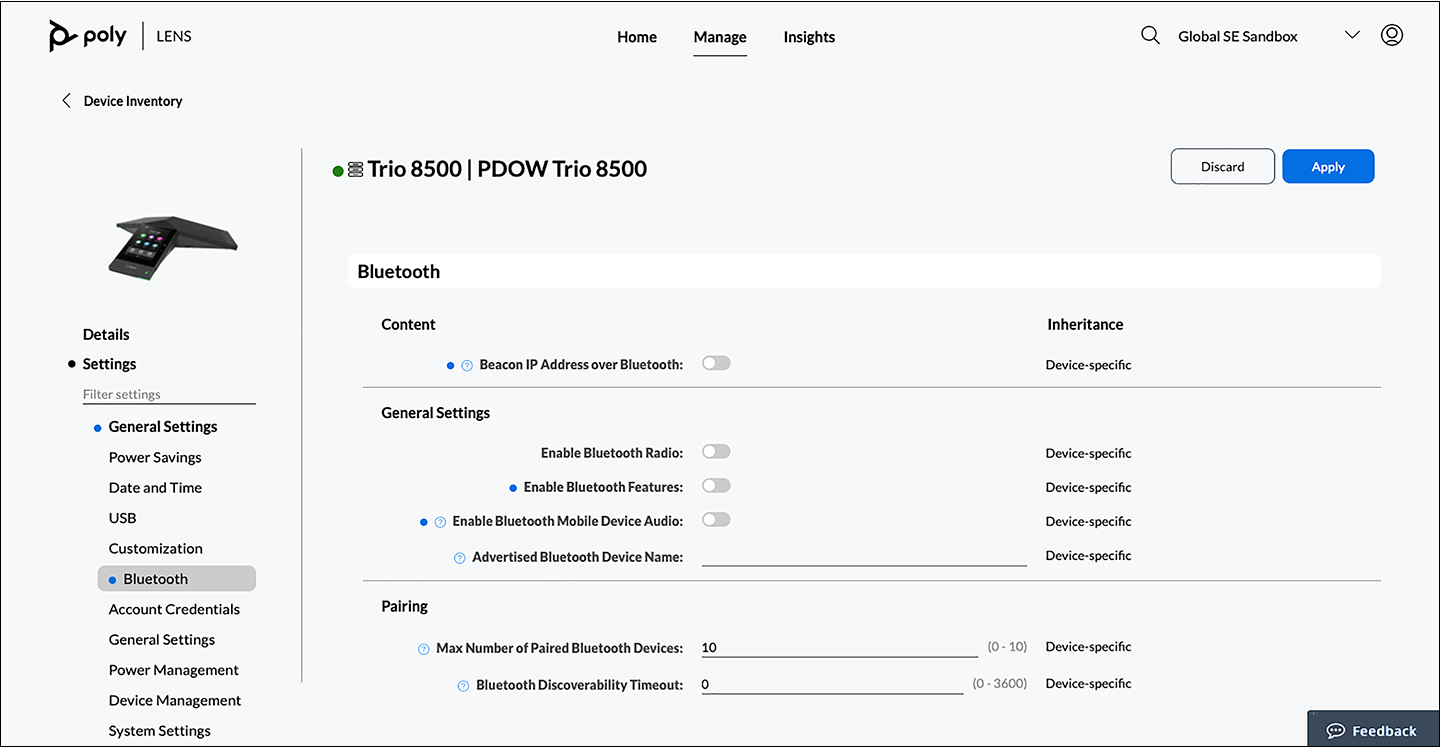The image size is (1440, 747).
Task: Click help icon for Max Number of Paired Devices
Action: (423, 649)
